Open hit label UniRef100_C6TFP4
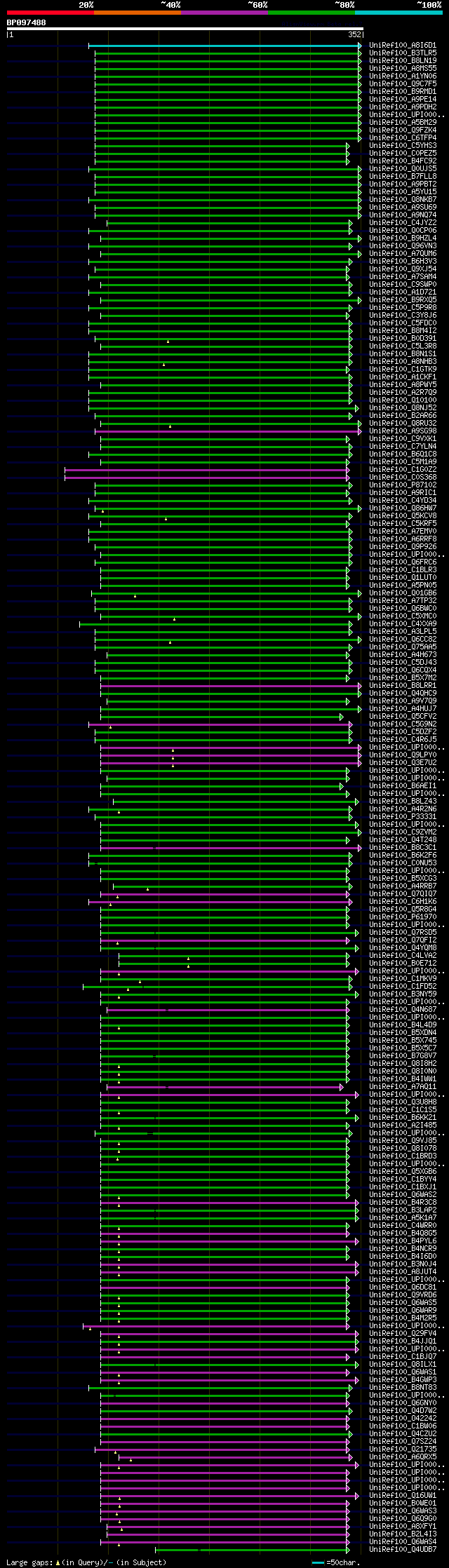This screenshot has height=1568, width=449. click(x=403, y=138)
